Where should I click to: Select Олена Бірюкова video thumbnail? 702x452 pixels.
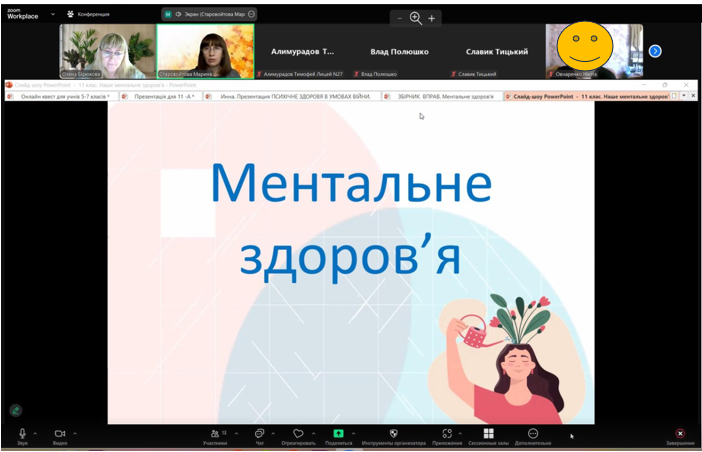pos(107,51)
